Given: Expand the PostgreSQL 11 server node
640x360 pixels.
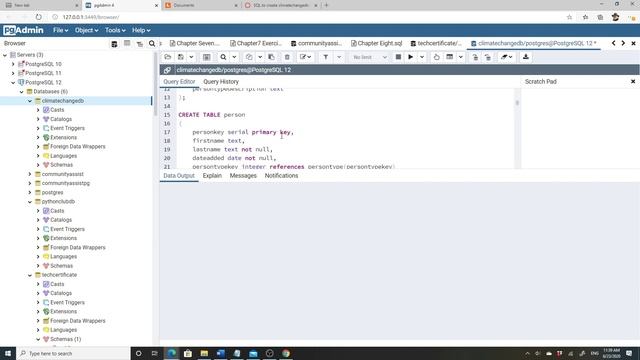Looking at the screenshot, I should pyautogui.click(x=13, y=73).
